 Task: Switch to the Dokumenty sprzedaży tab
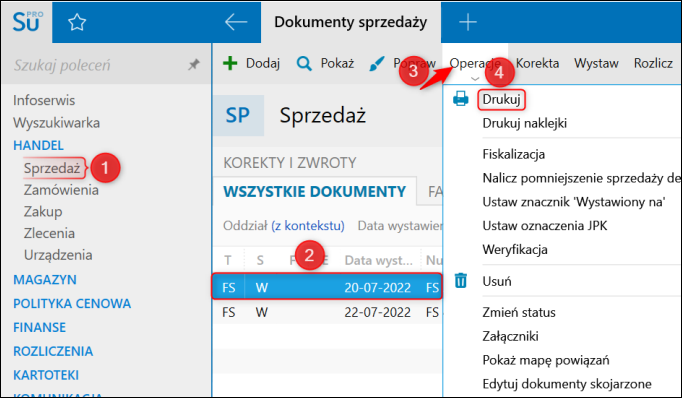click(351, 22)
